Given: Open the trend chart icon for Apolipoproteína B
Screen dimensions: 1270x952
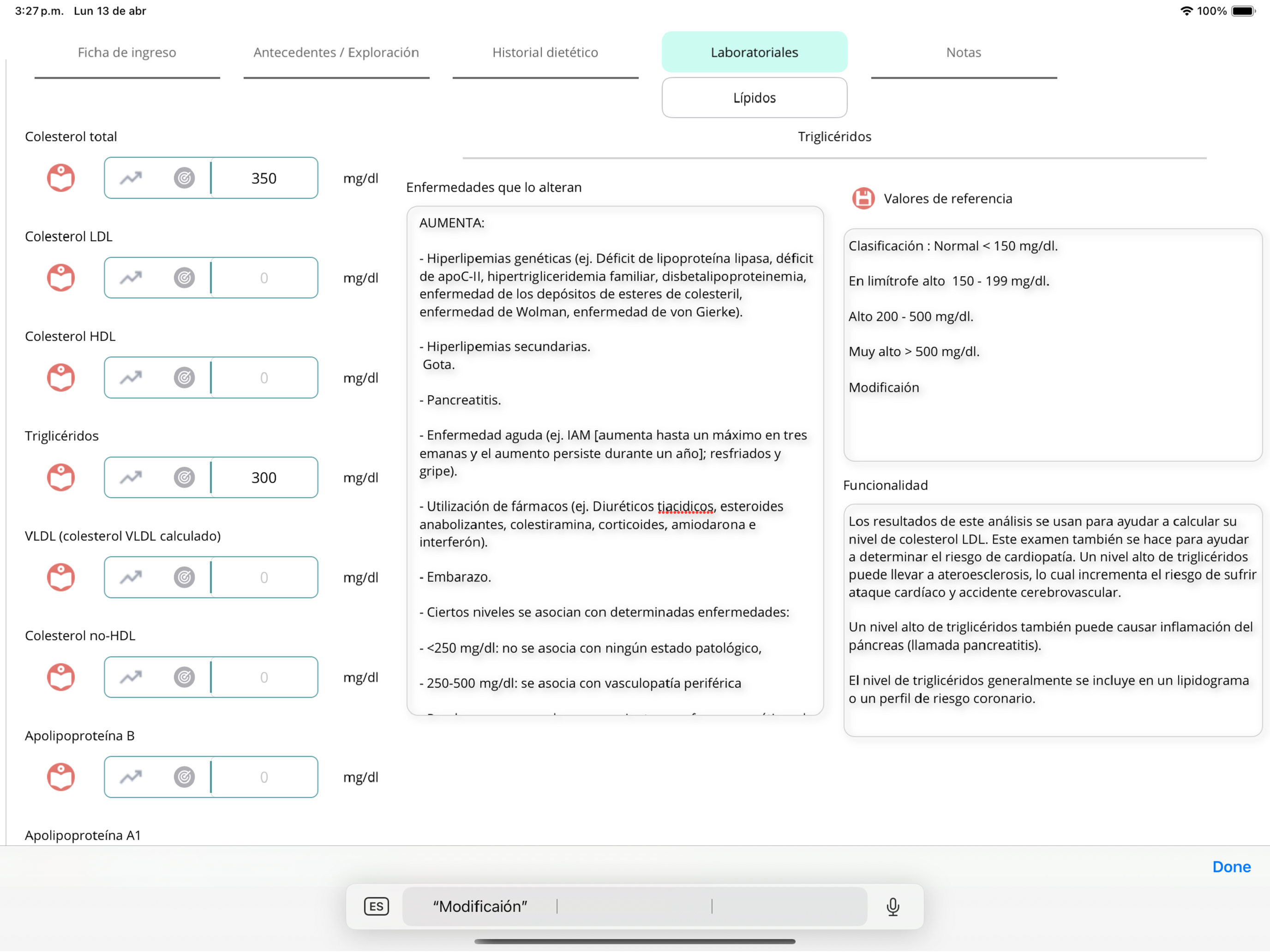Looking at the screenshot, I should tap(131, 777).
